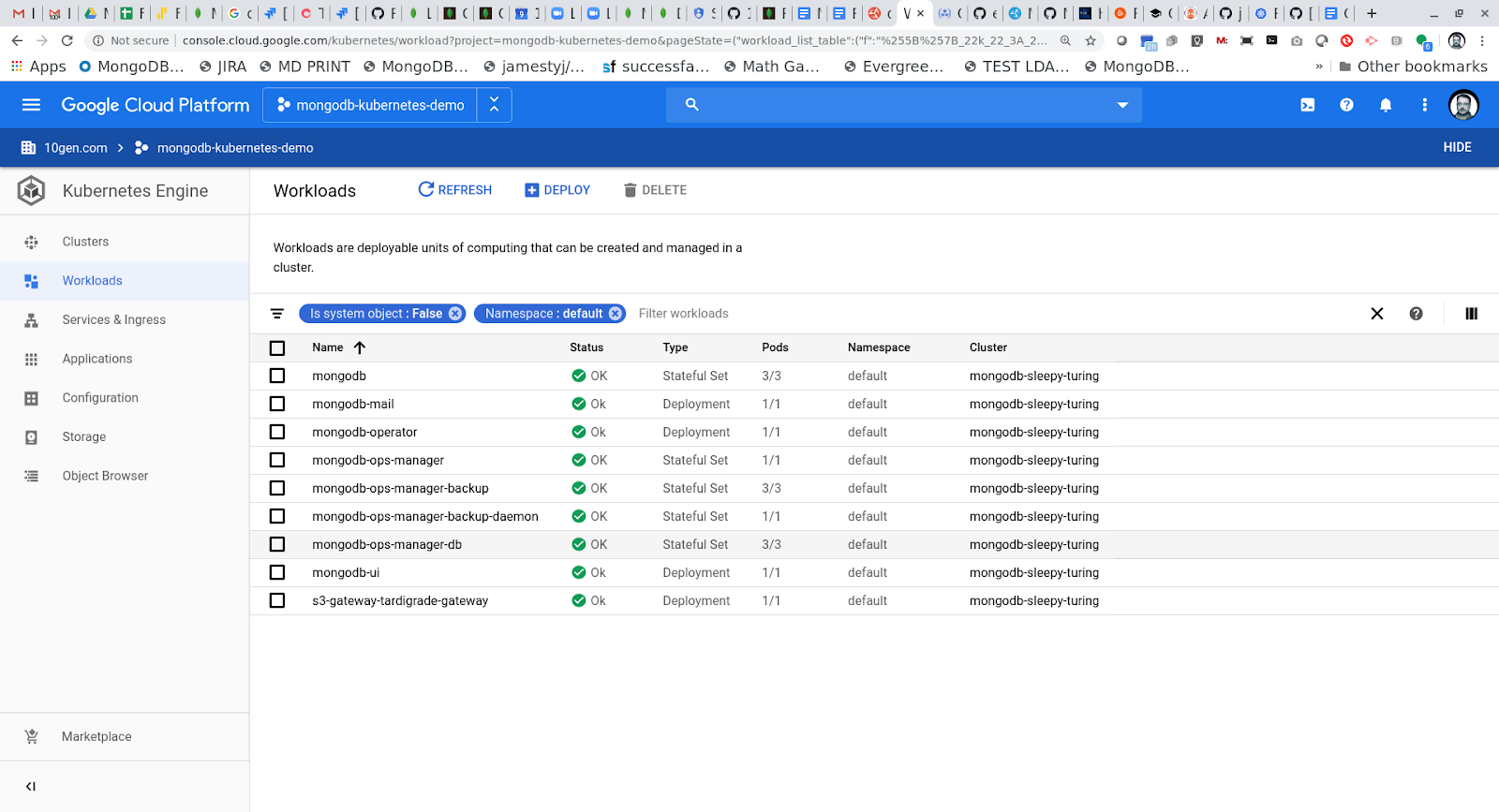
Task: Open the hamburger navigation menu
Action: point(31,105)
